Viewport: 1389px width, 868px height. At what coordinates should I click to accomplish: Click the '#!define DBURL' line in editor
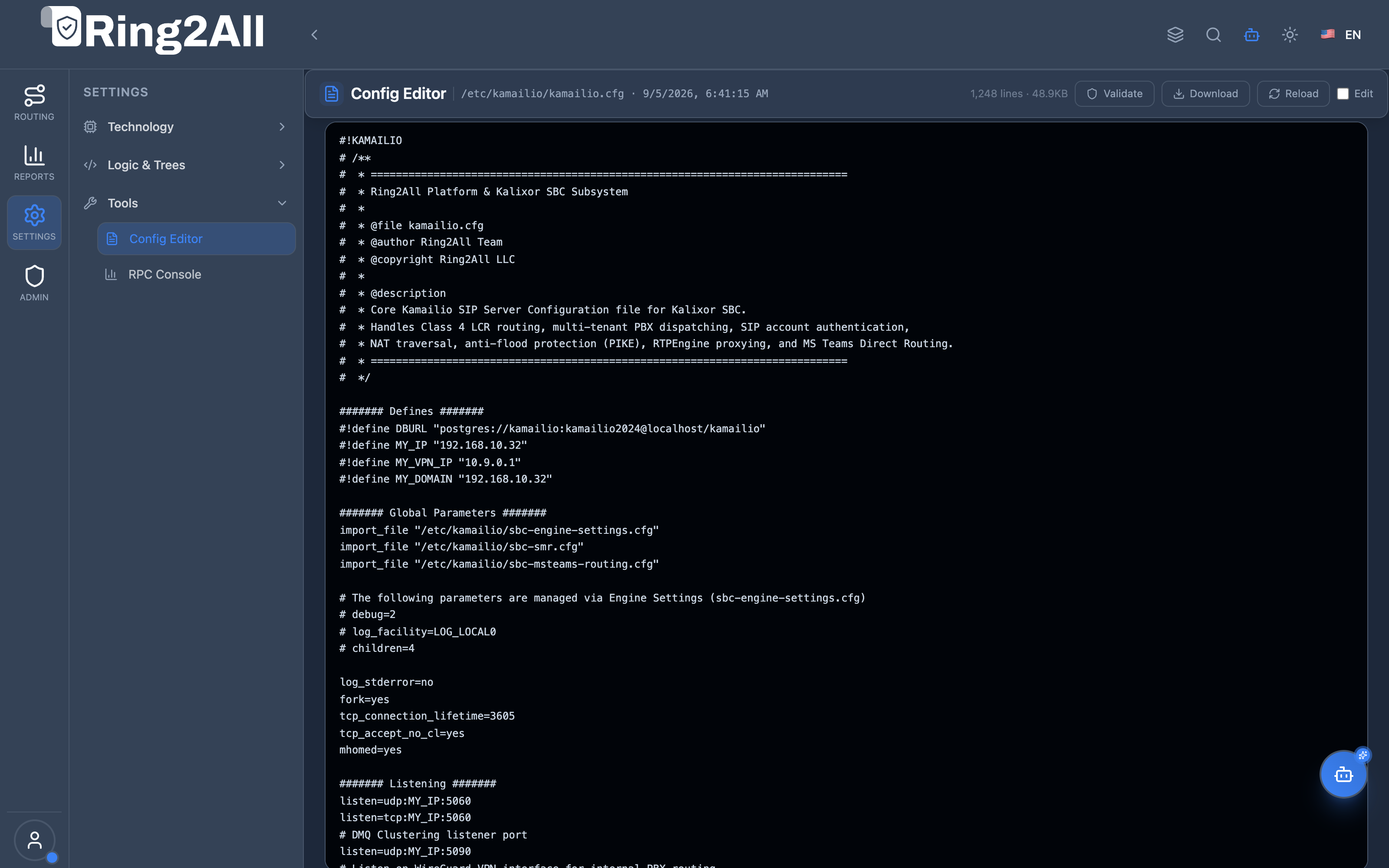tap(552, 429)
